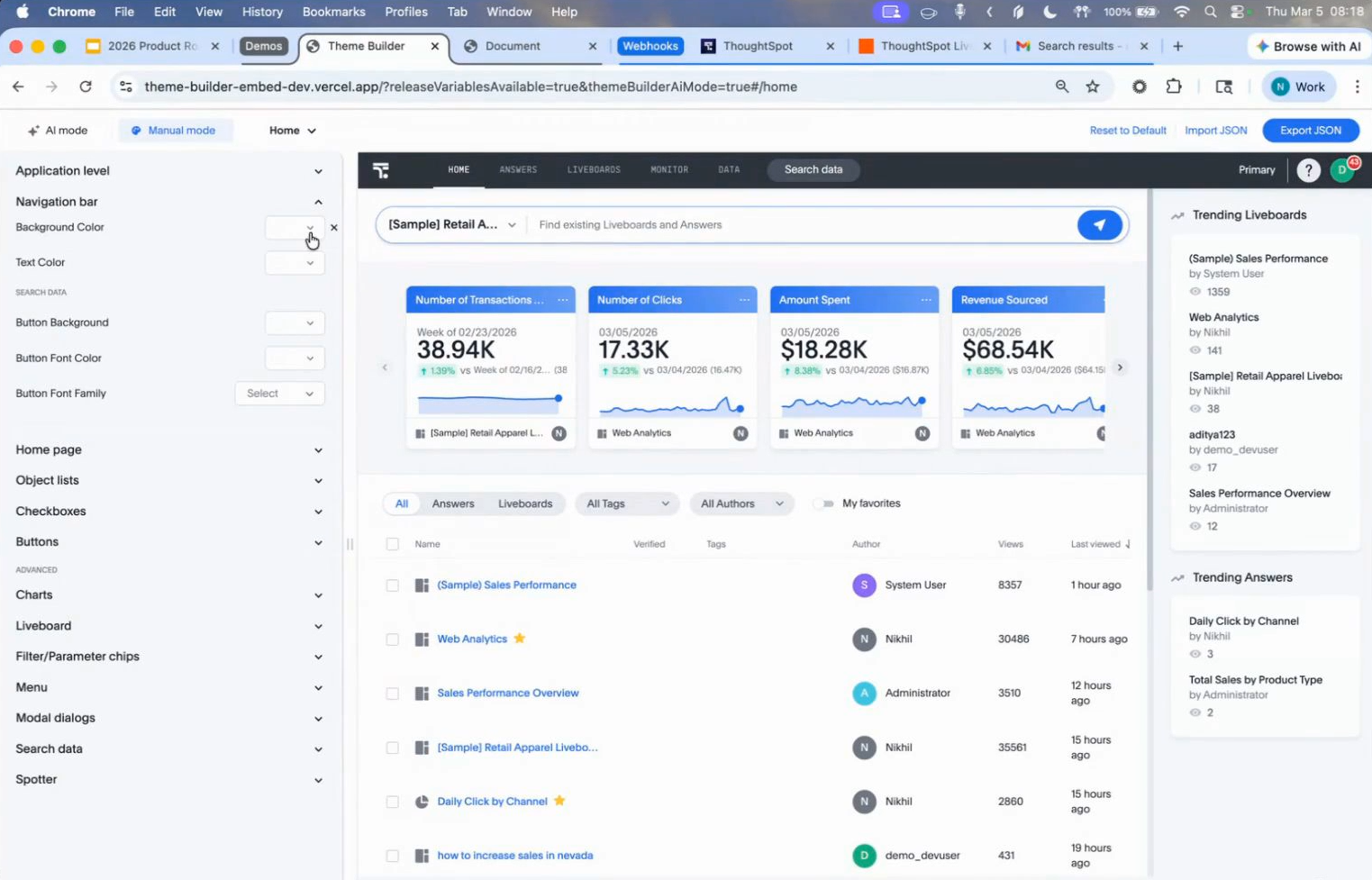The height and width of the screenshot is (880, 1372).
Task: Clear the Background Color with X icon
Action: point(334,228)
